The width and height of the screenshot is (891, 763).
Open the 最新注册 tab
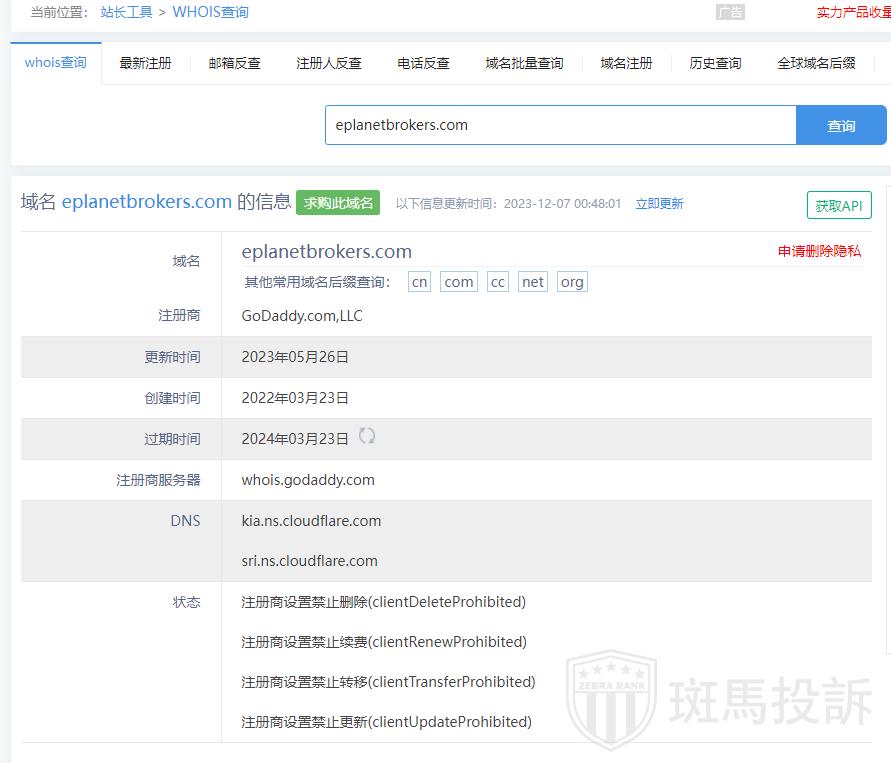[145, 63]
